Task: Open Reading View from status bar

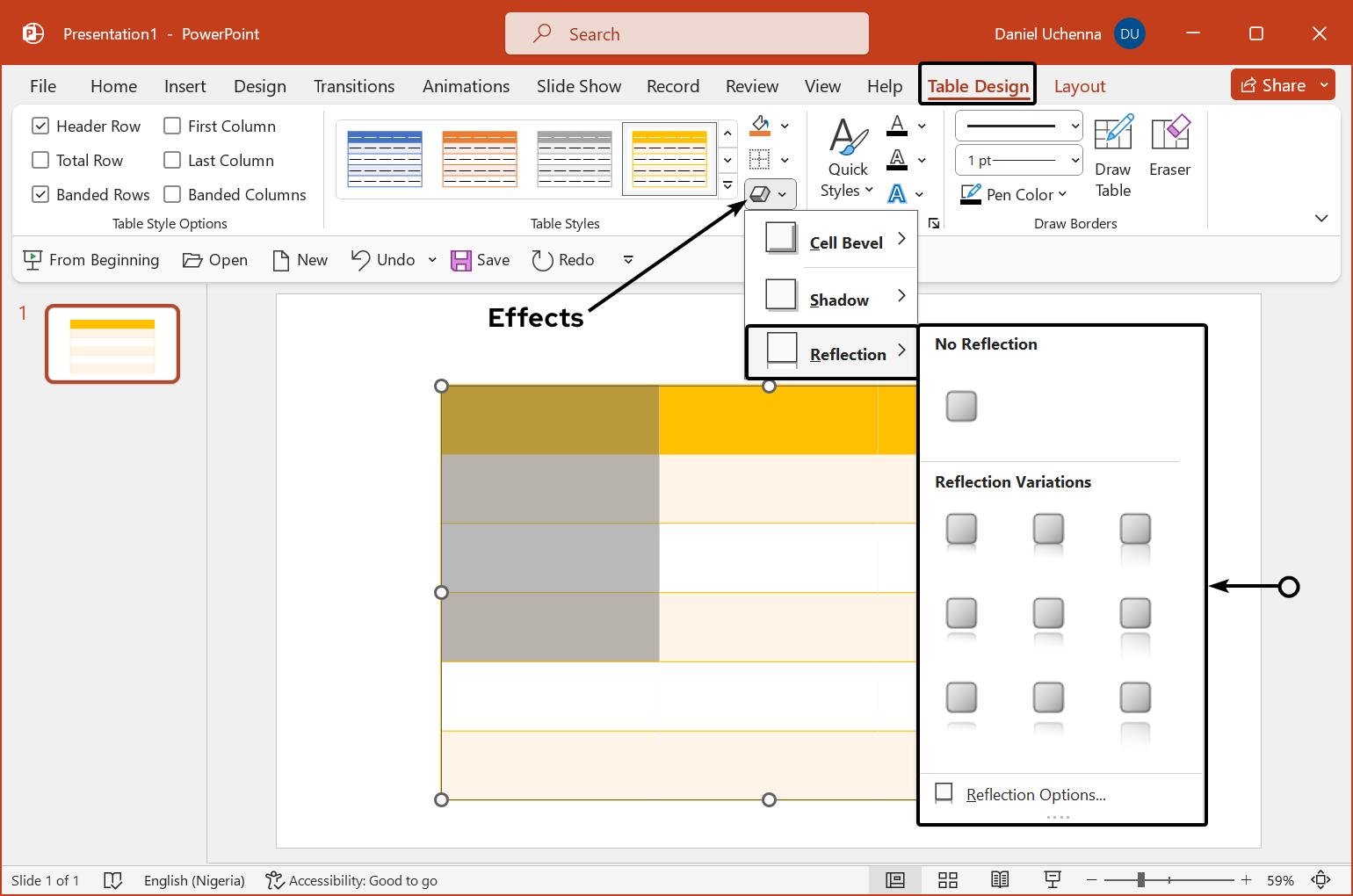Action: click(x=1000, y=880)
